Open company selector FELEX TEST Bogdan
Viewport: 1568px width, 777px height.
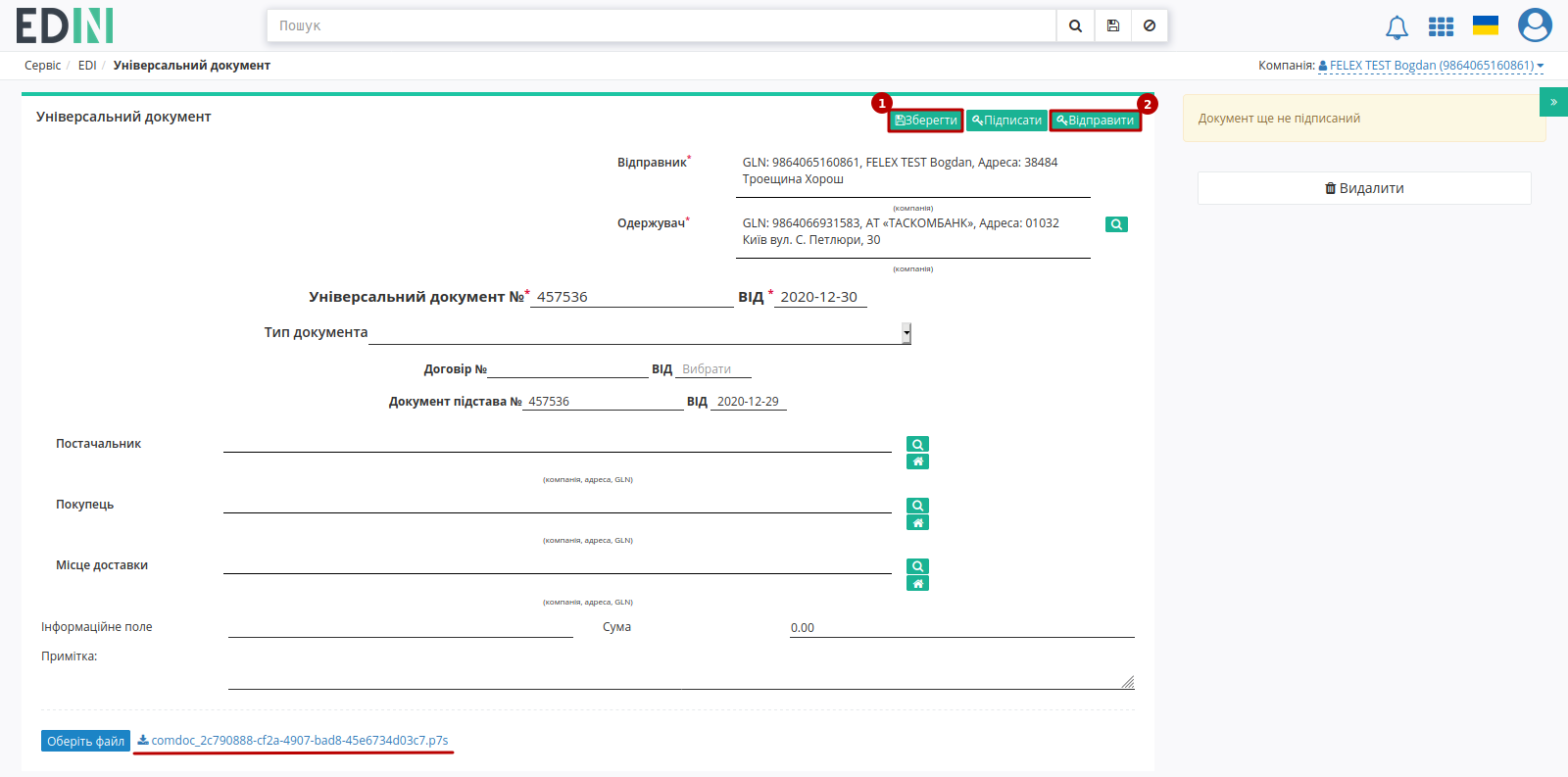1431,66
